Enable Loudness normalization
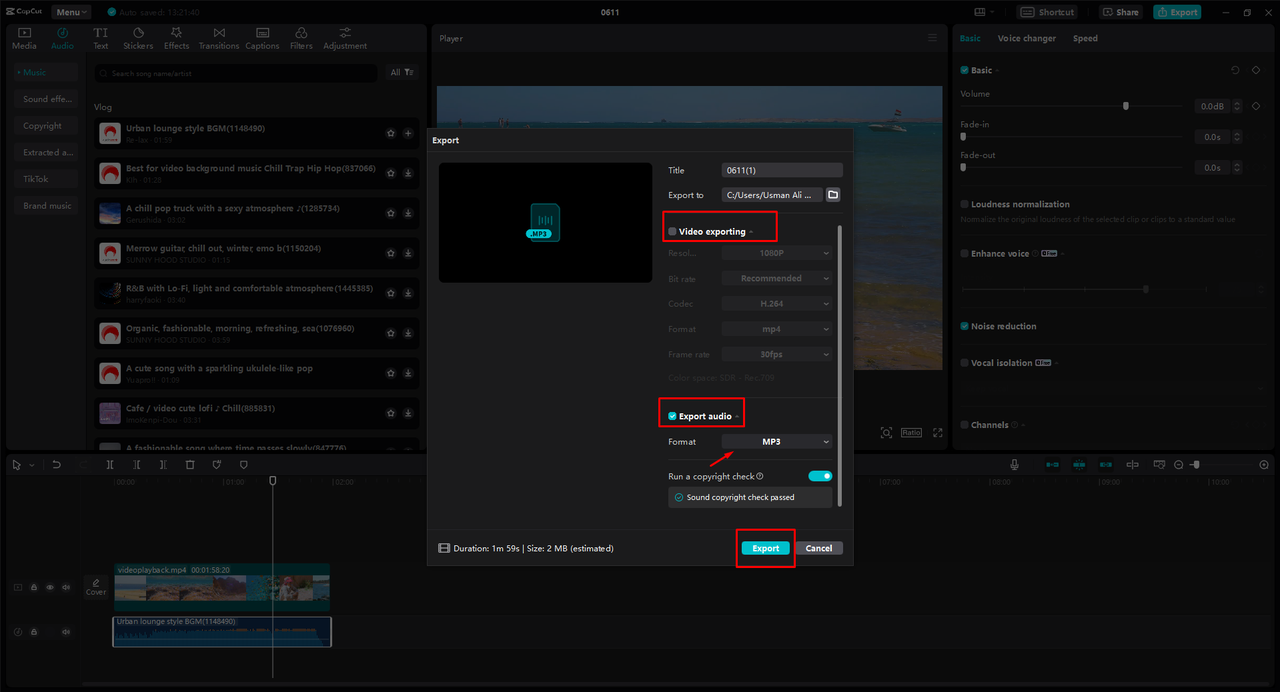 [964, 204]
